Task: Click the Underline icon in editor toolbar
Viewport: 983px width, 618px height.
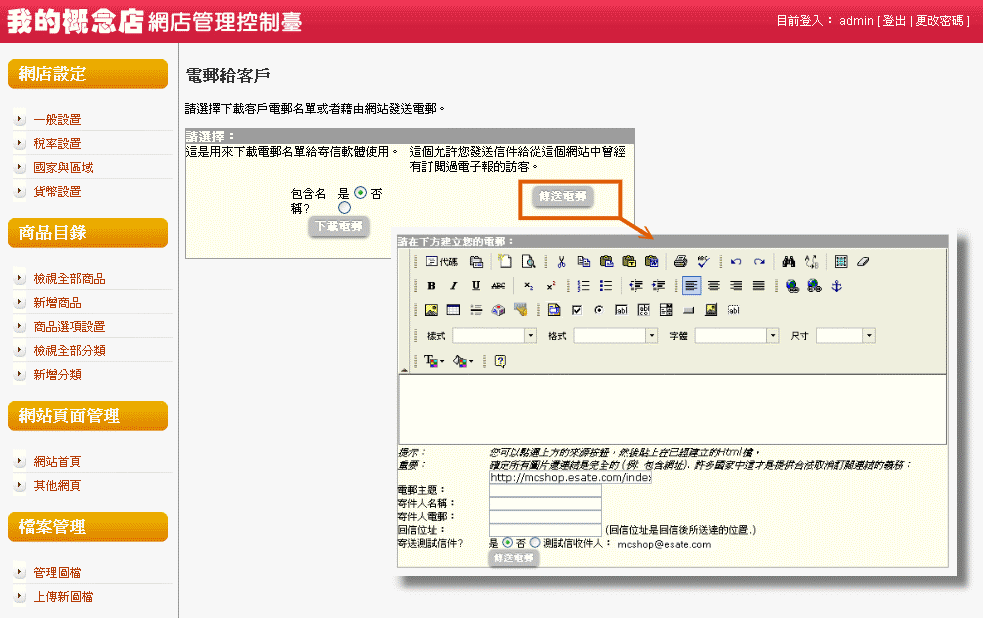Action: click(x=476, y=286)
